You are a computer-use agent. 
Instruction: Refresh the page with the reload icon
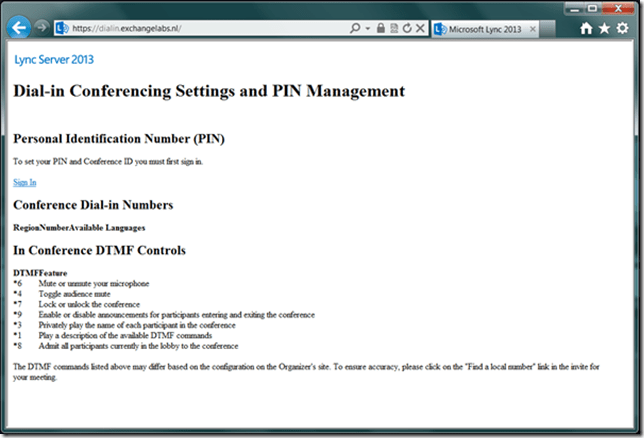[407, 28]
